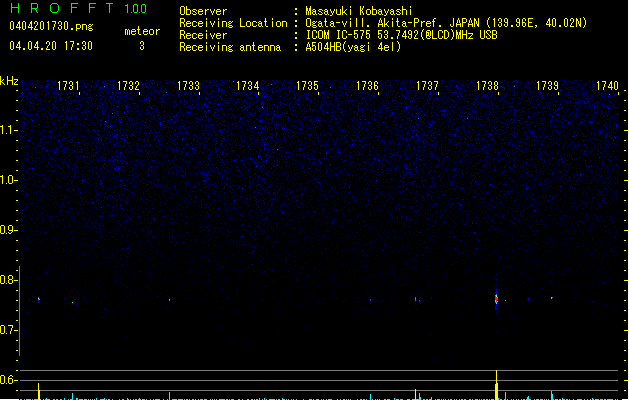The height and width of the screenshot is (400, 629).
Task: Click the 1736 time marker
Action: coord(367,85)
